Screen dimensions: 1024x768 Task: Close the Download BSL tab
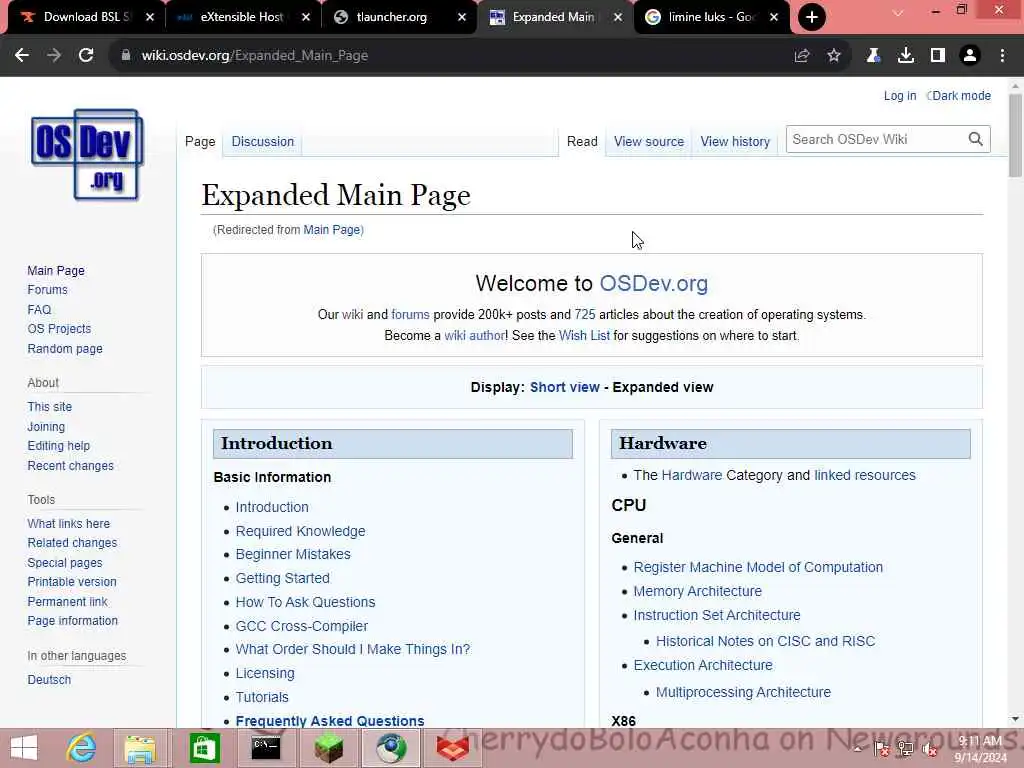point(150,17)
